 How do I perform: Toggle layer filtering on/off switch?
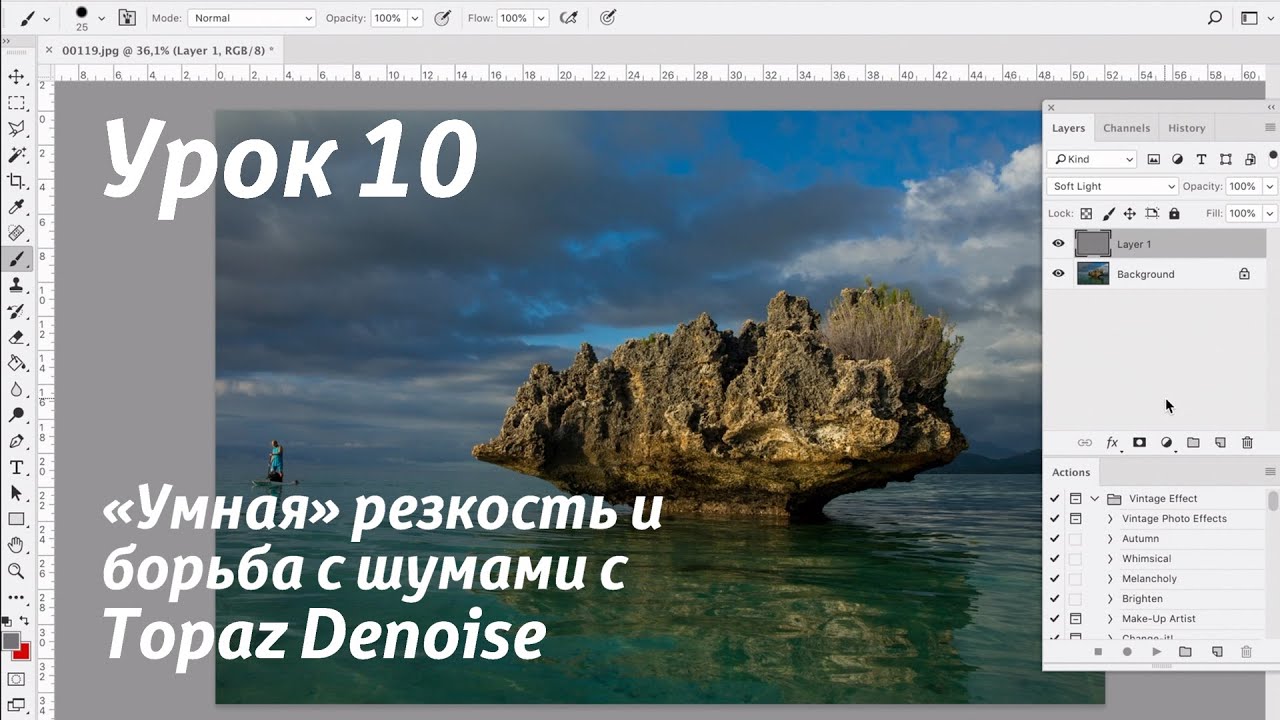point(1273,157)
